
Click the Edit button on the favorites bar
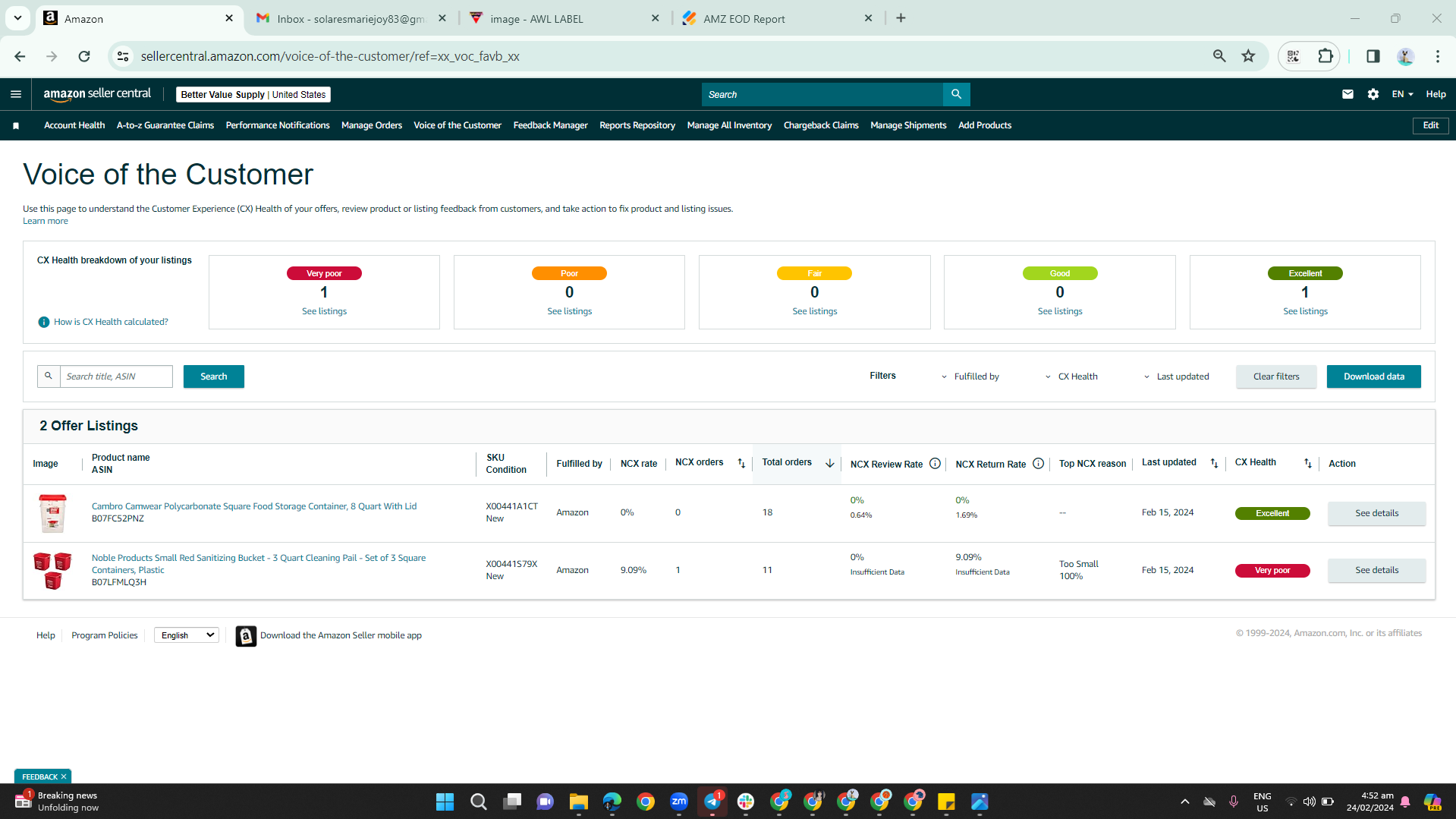(x=1431, y=126)
